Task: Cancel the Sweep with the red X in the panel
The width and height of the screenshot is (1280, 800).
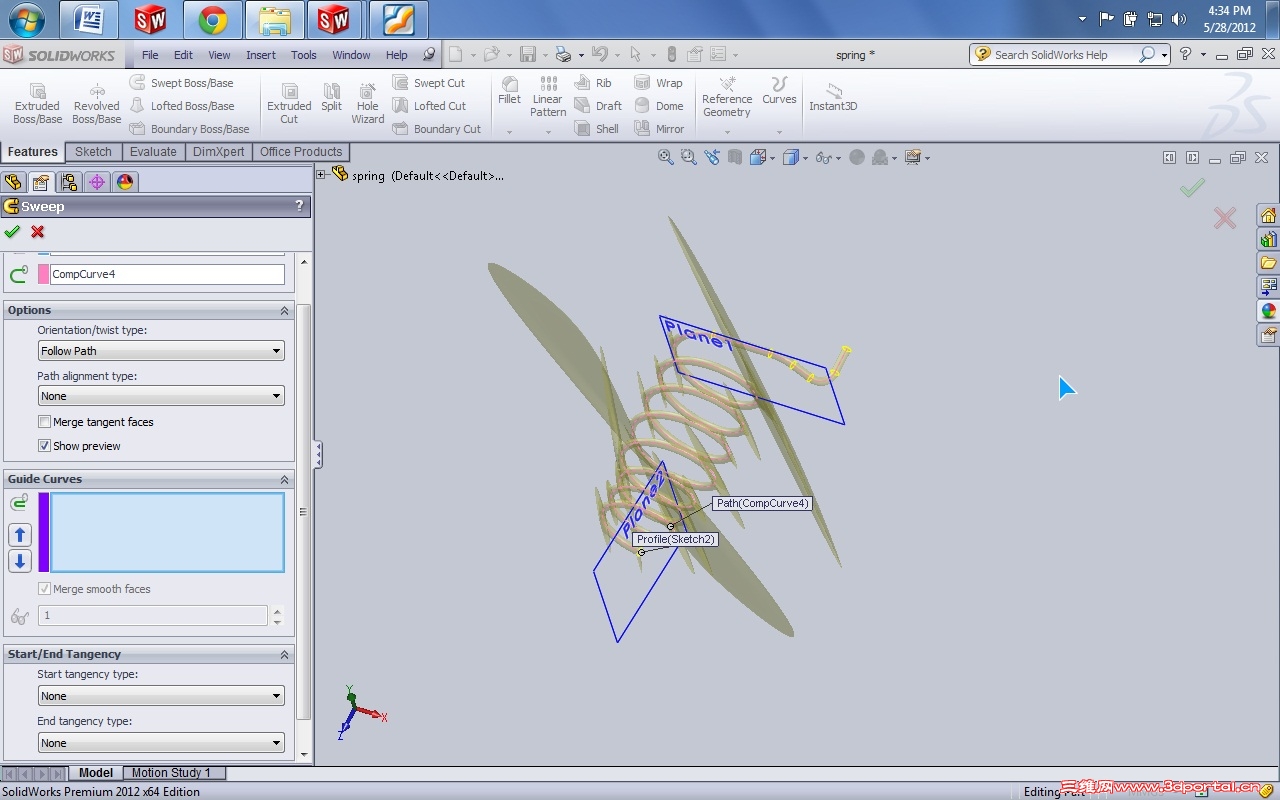Action: coord(38,232)
